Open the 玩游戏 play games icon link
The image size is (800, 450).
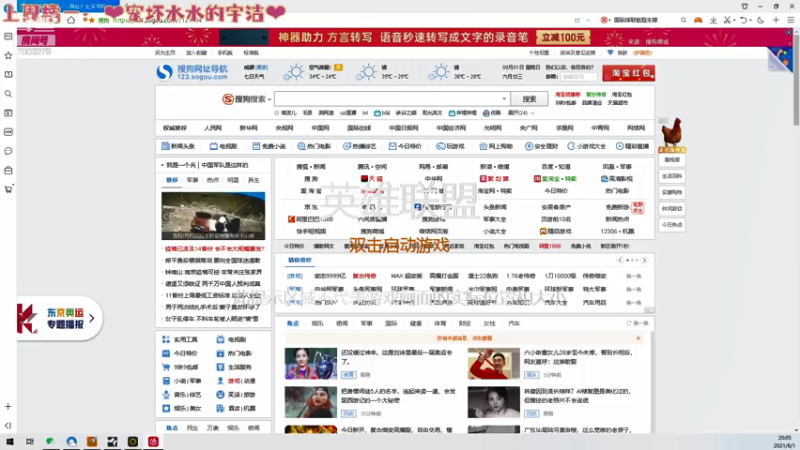pyautogui.click(x=450, y=146)
